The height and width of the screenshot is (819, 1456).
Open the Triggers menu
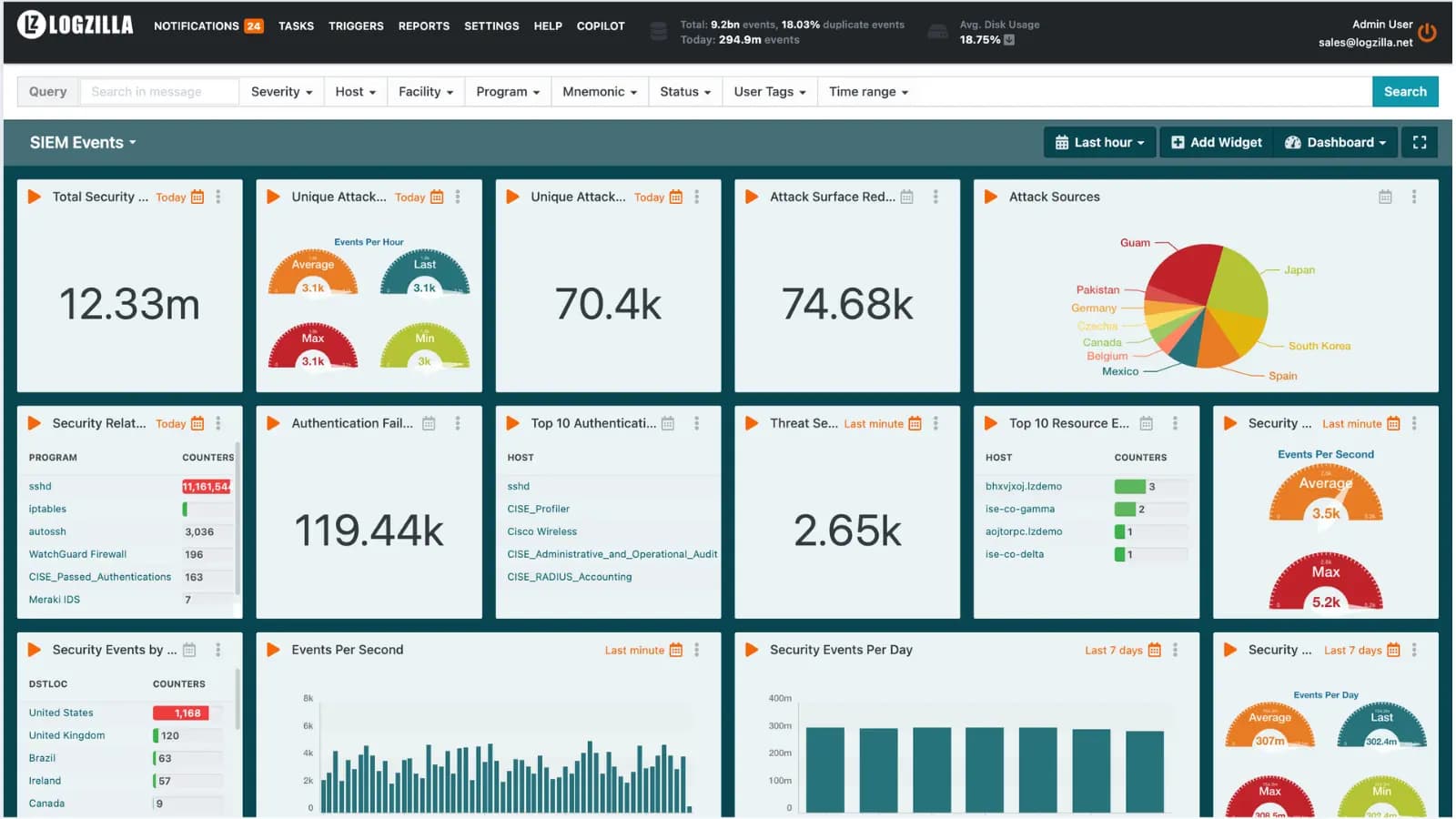(x=356, y=25)
